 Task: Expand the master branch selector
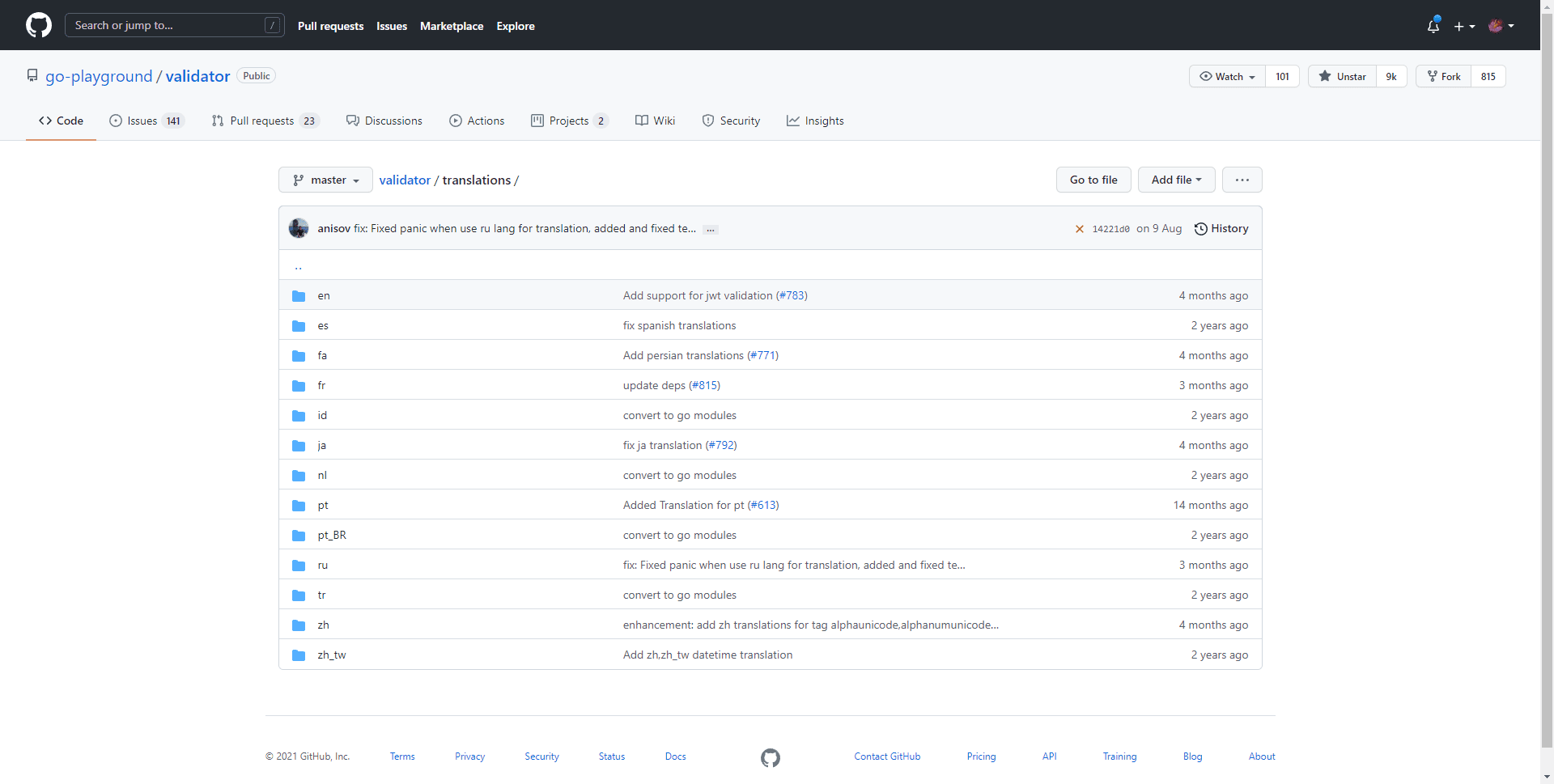tap(325, 180)
